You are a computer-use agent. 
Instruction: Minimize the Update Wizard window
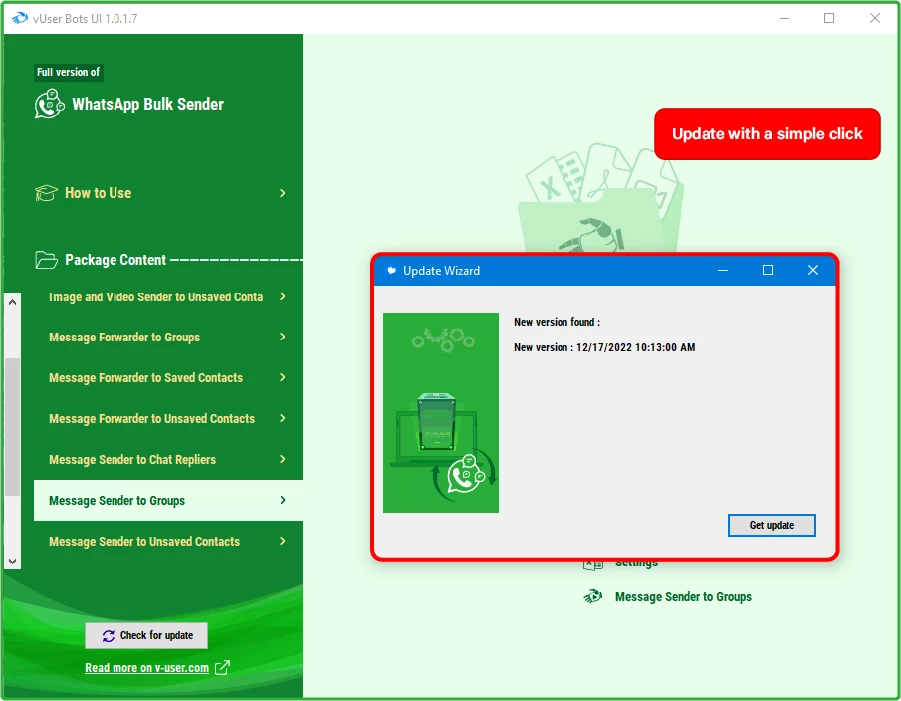point(723,270)
